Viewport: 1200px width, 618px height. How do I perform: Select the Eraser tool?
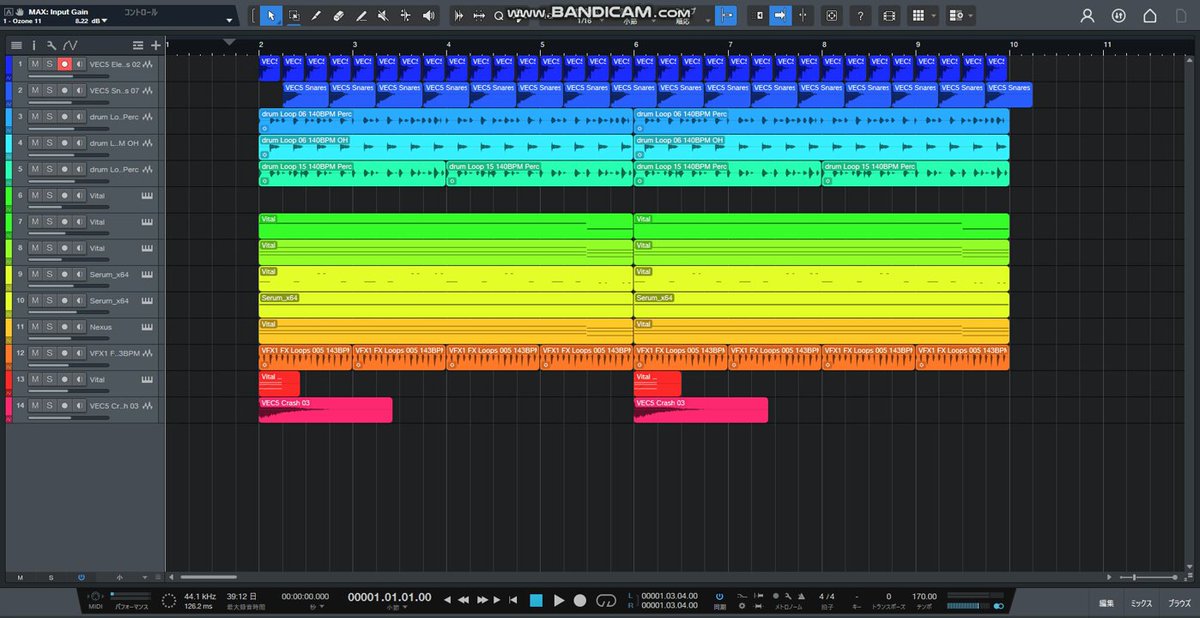coord(338,16)
